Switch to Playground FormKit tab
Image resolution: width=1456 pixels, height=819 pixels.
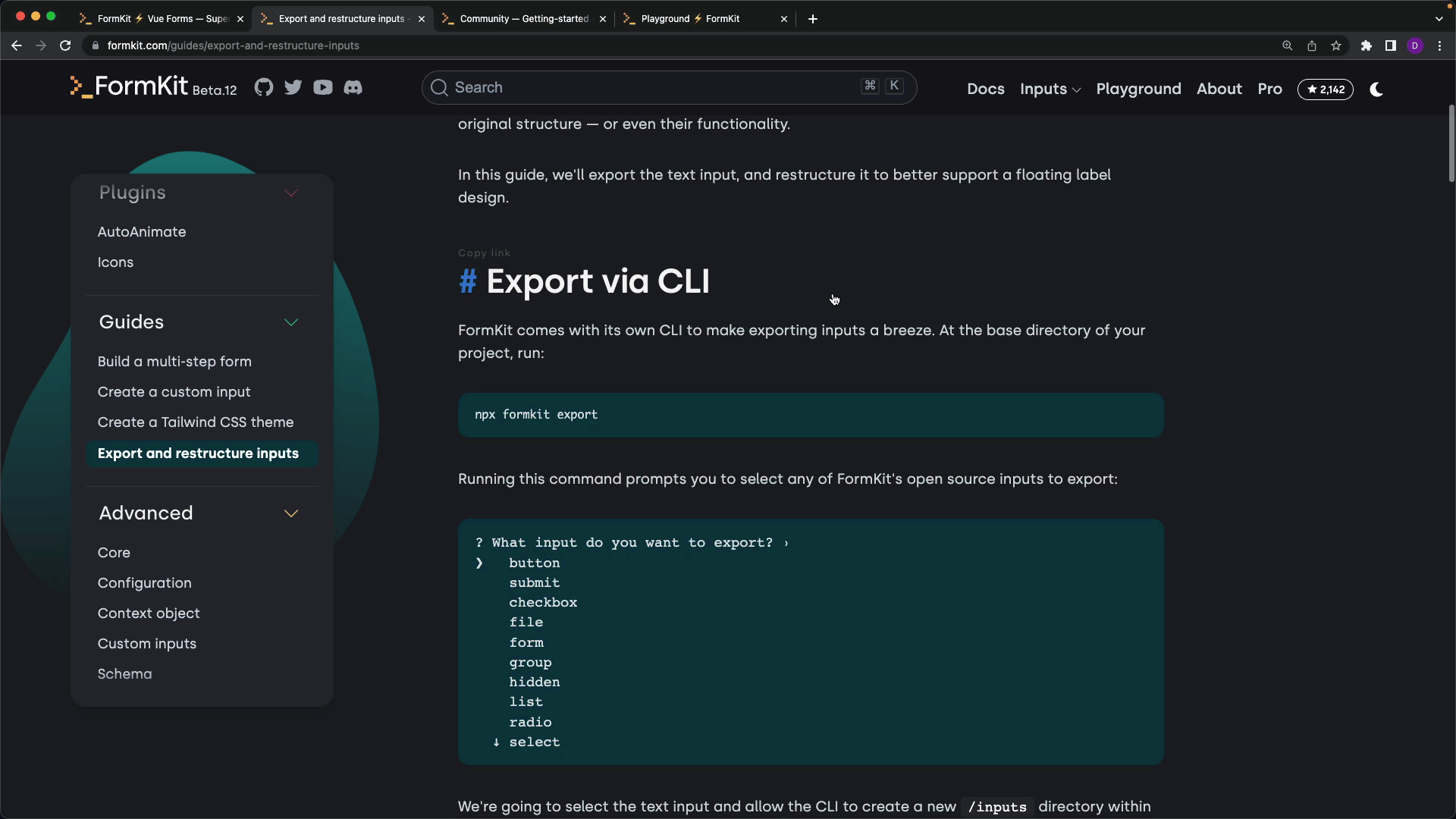click(704, 19)
